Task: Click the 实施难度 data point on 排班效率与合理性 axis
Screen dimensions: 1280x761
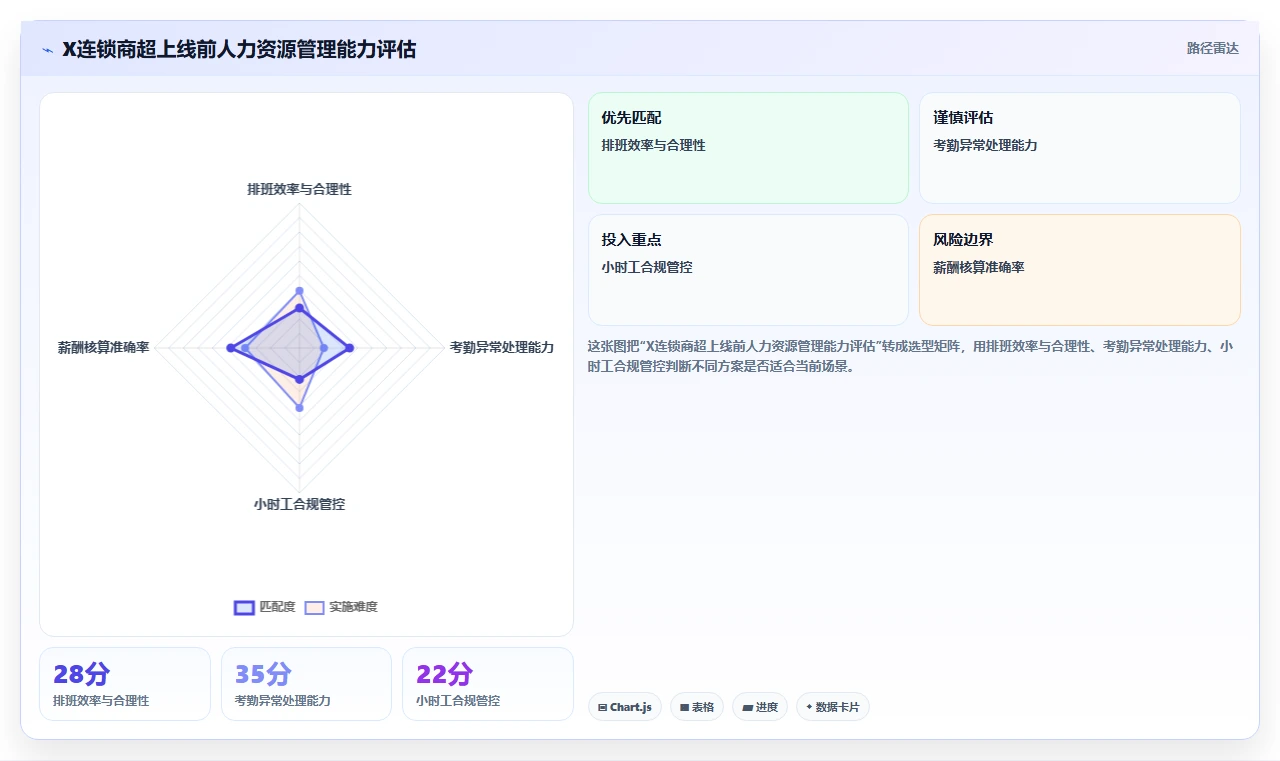Action: [x=299, y=291]
